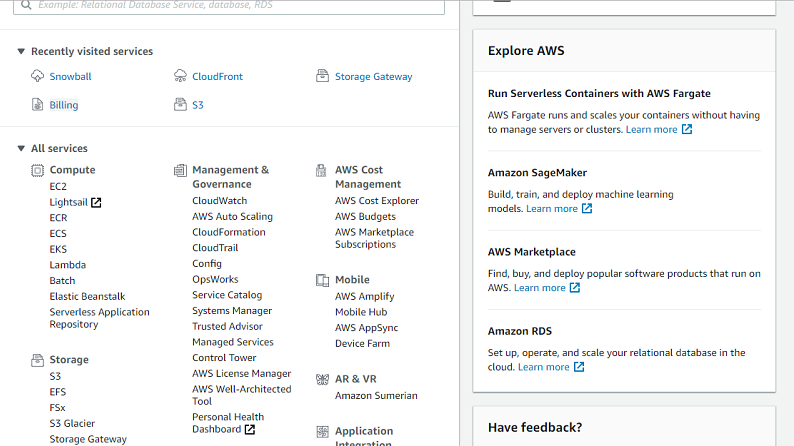Open the recently visited S3 link

(x=198, y=105)
